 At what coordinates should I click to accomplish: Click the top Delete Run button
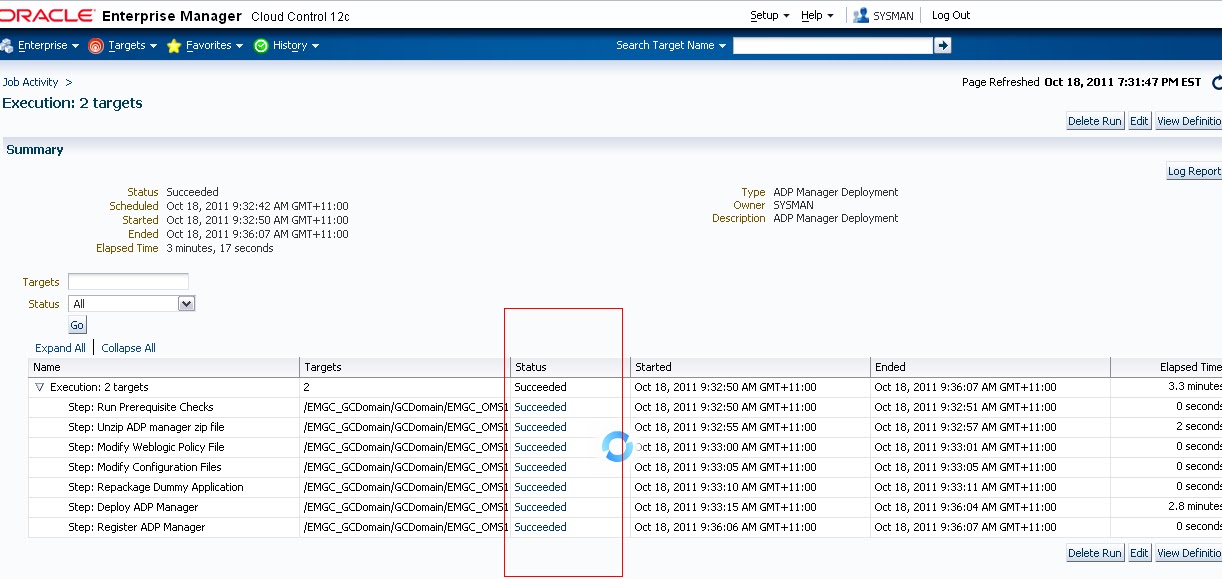pyautogui.click(x=1095, y=121)
